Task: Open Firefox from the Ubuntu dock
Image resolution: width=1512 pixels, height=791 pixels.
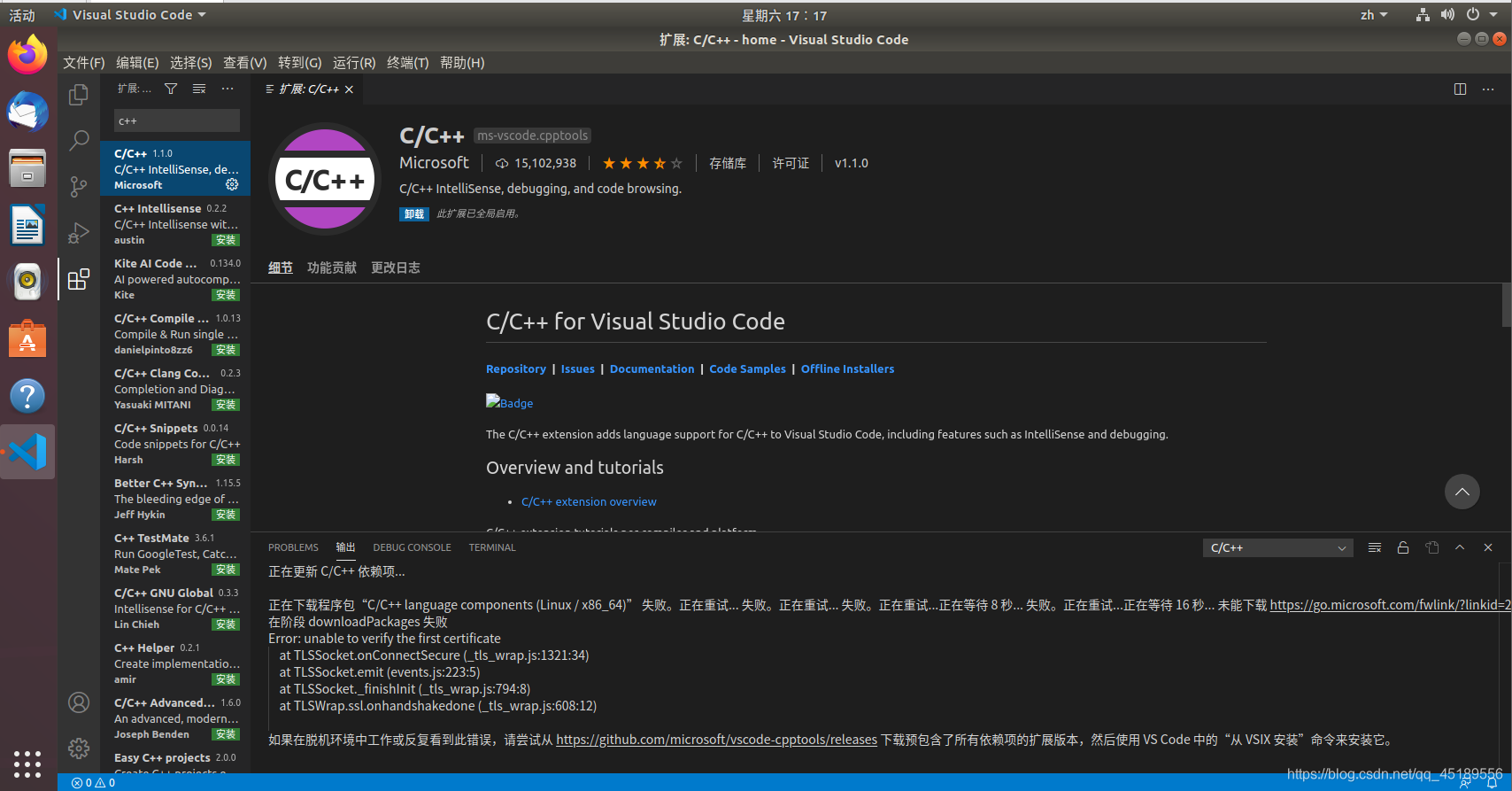Action: [x=27, y=55]
